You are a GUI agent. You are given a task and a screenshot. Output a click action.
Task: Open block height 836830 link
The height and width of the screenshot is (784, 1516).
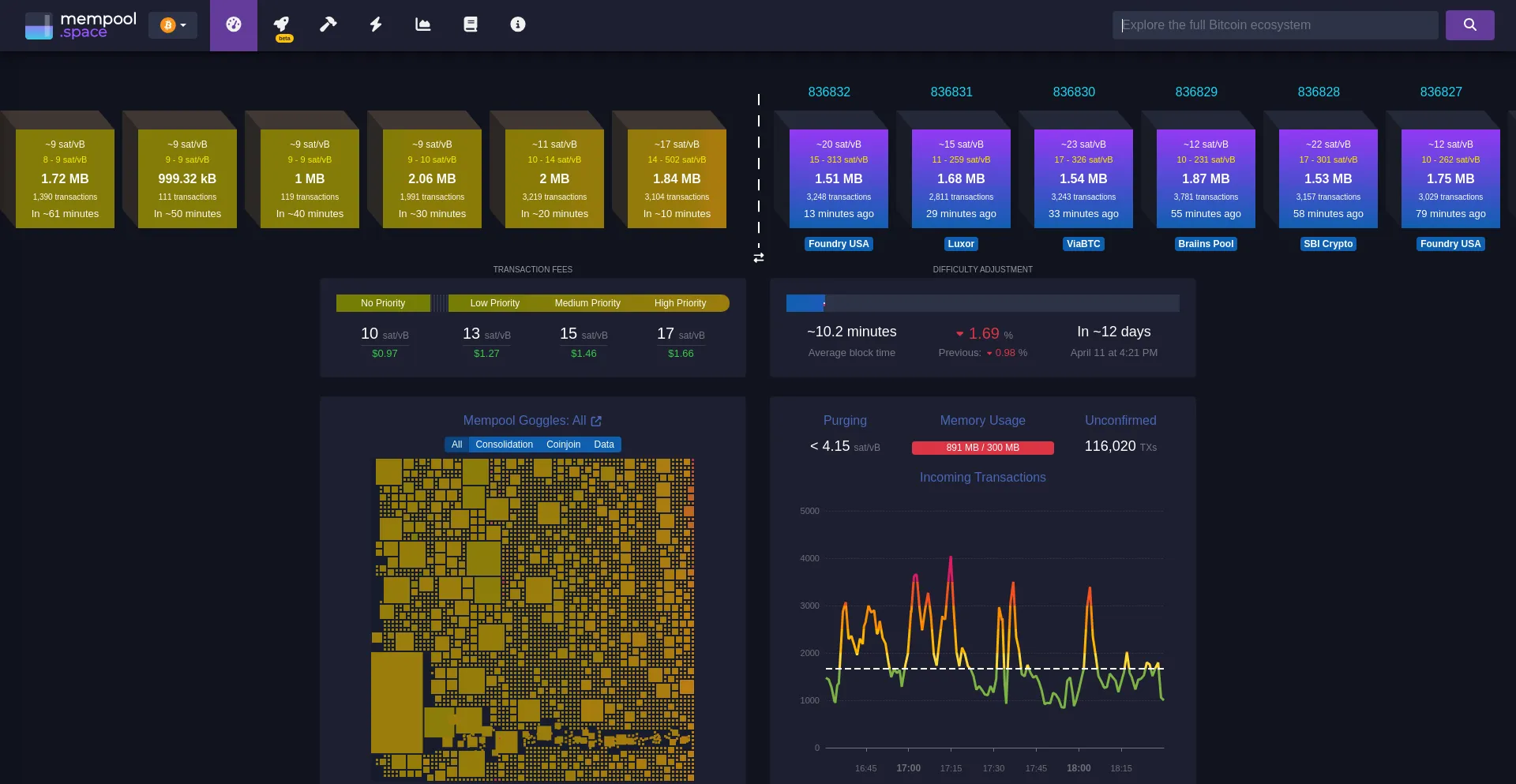coord(1074,92)
